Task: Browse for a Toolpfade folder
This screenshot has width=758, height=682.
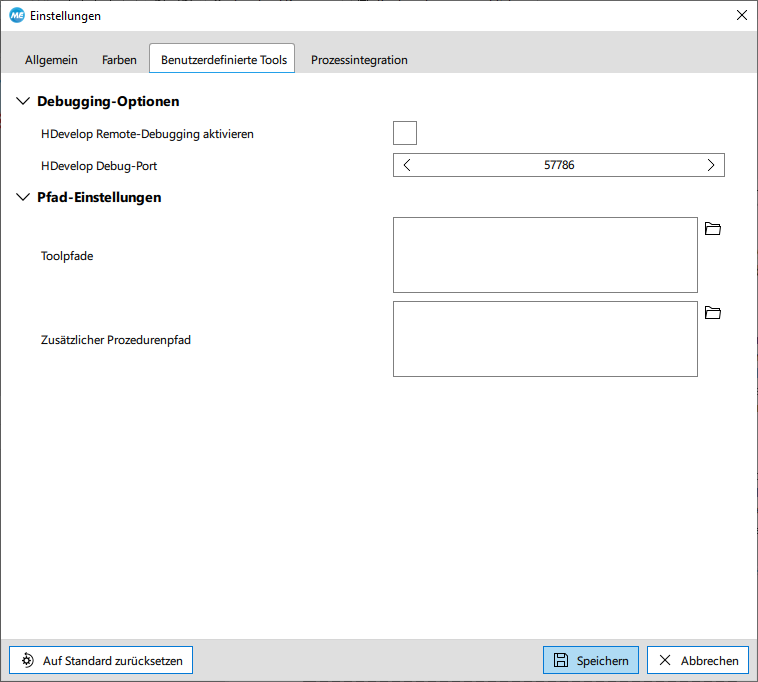Action: click(x=712, y=229)
